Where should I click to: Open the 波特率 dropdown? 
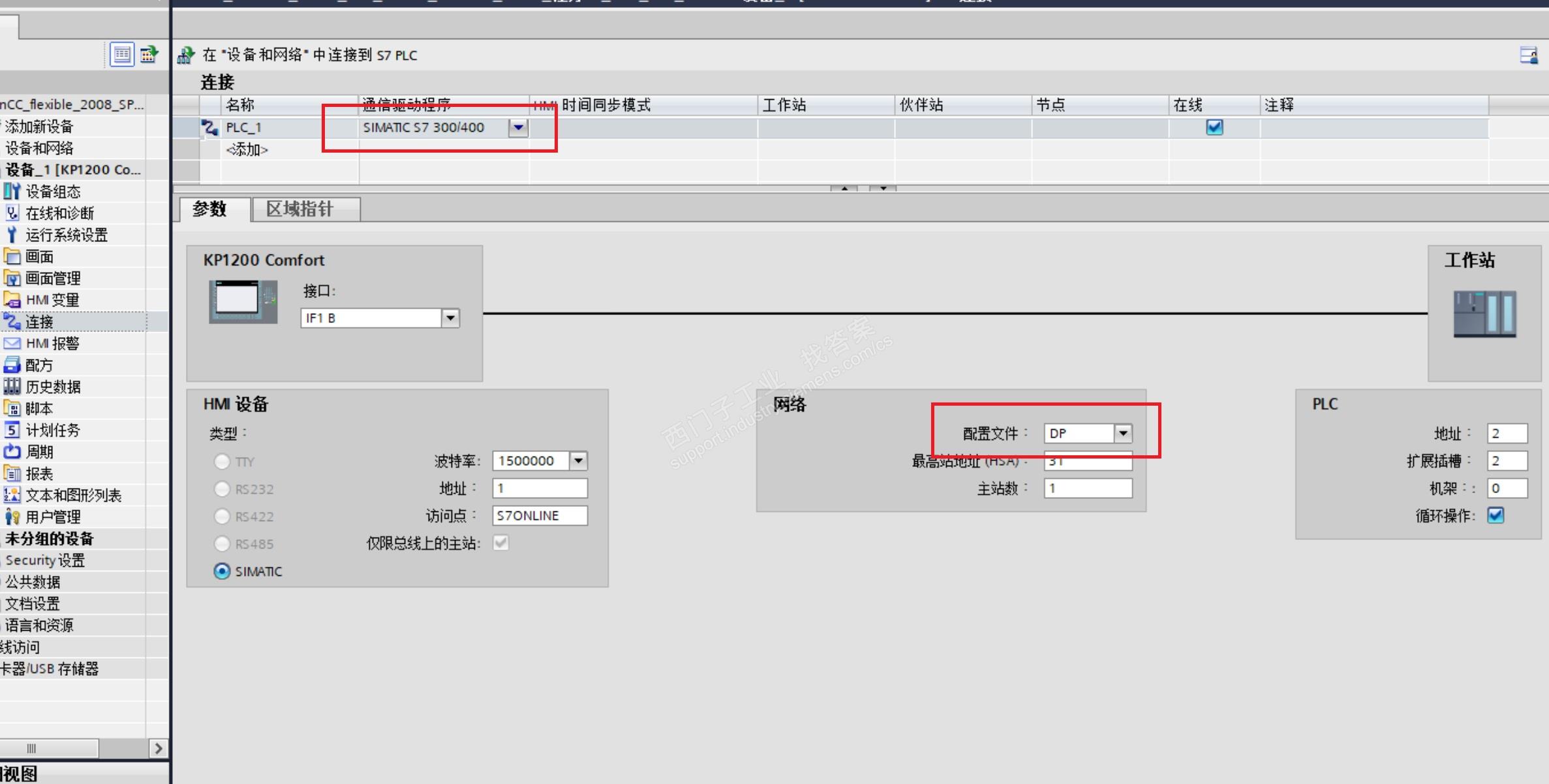[x=578, y=461]
